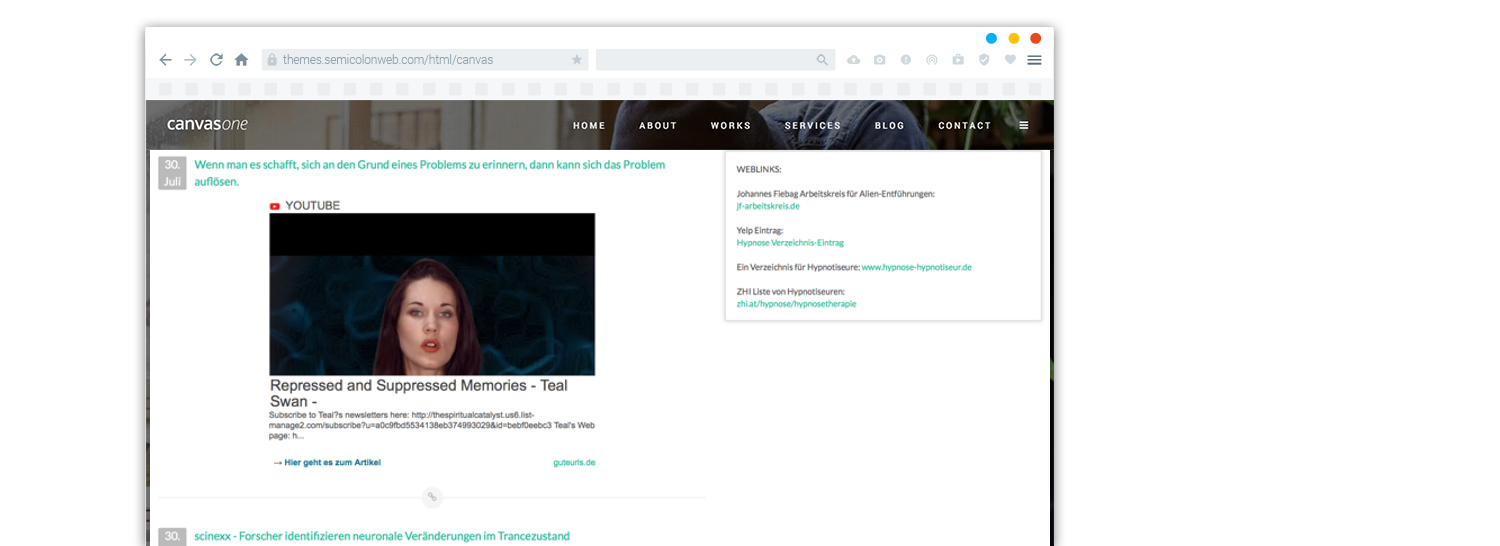
Task: Click the media play briefcase toolbar icon
Action: pos(958,60)
